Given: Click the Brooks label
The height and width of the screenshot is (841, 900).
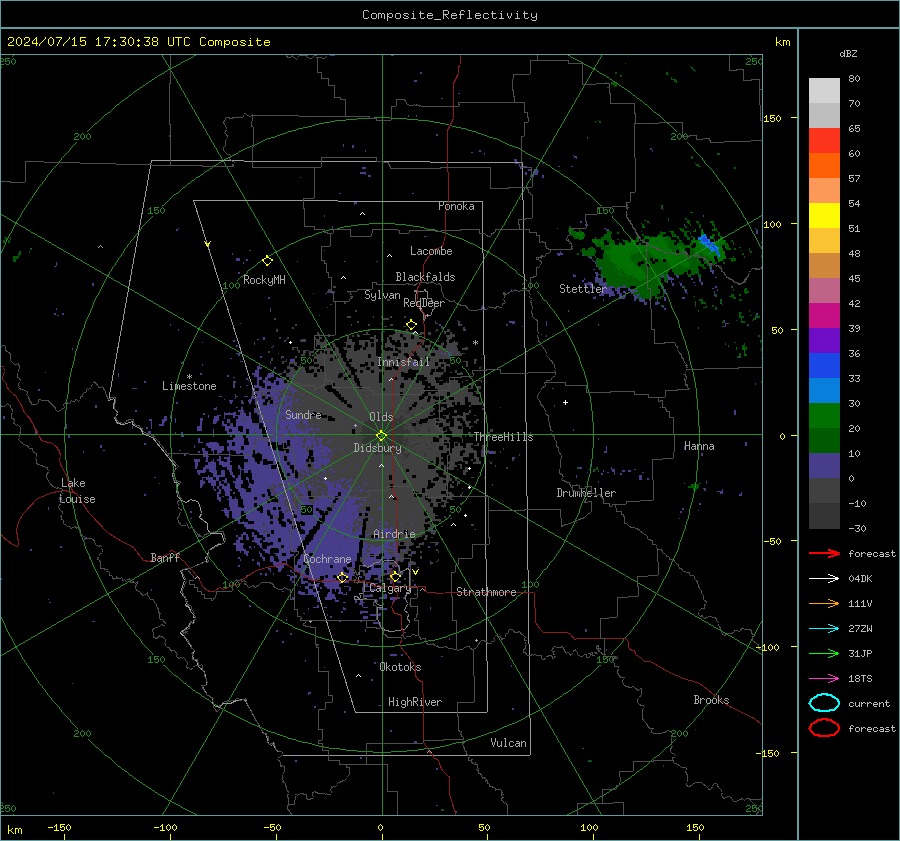Looking at the screenshot, I should (711, 700).
